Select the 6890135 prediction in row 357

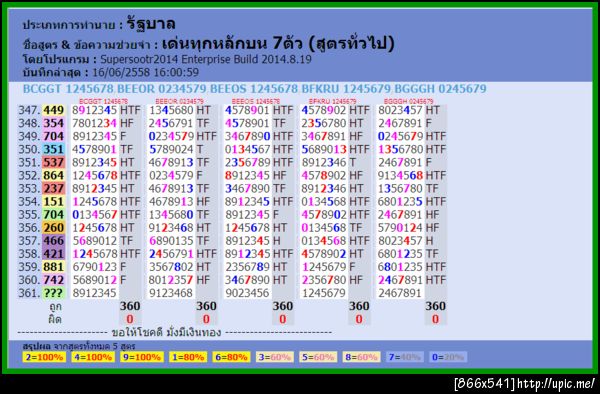(171, 241)
